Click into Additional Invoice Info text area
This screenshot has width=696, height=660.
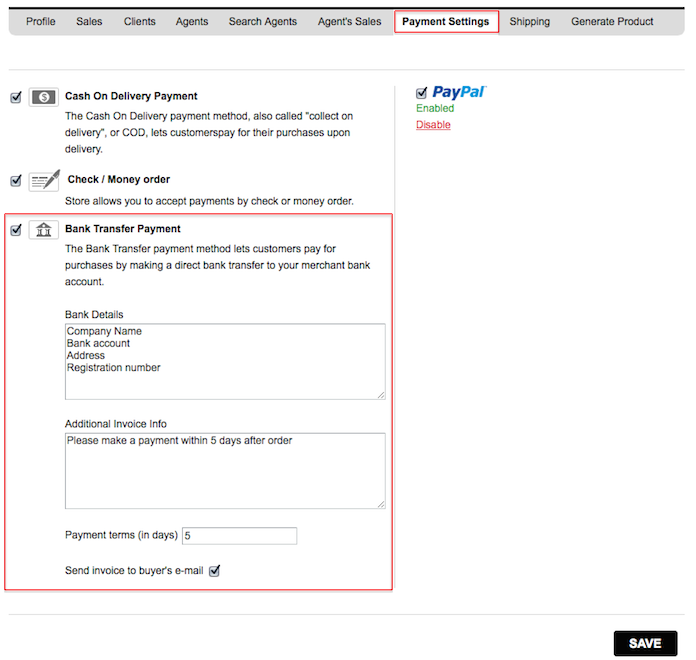click(225, 471)
